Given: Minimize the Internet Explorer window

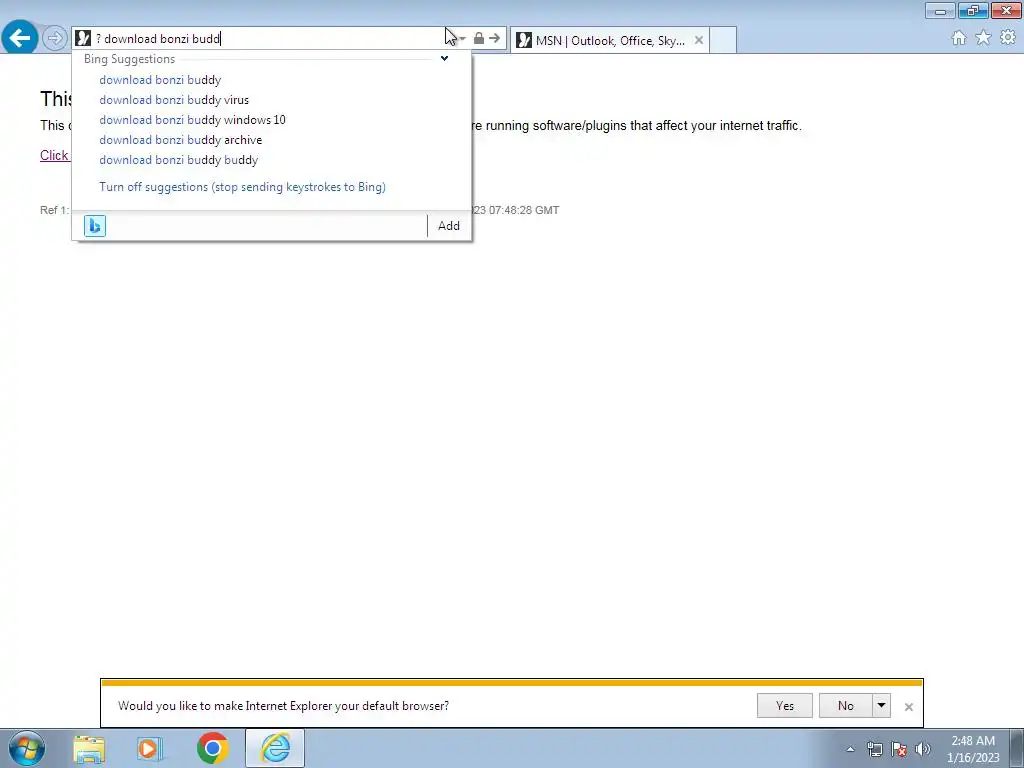Looking at the screenshot, I should click(940, 10).
